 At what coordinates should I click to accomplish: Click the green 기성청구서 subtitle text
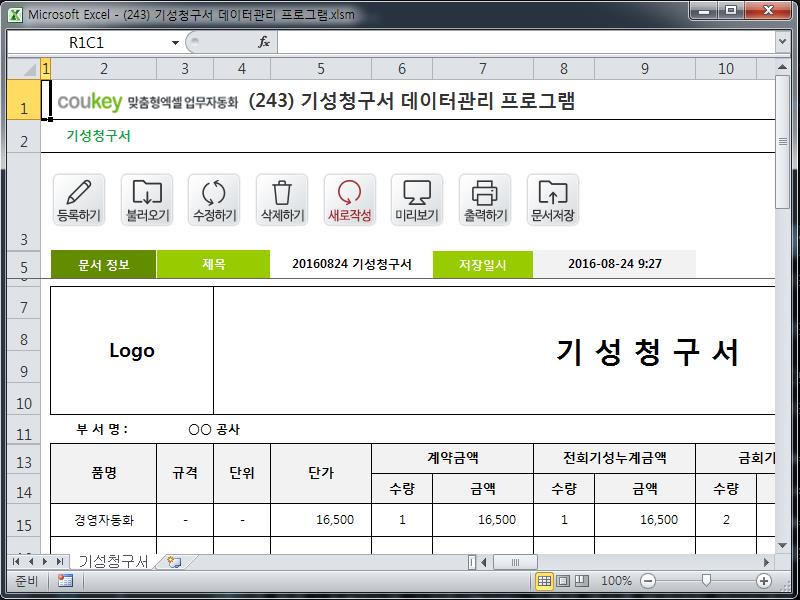[98, 136]
